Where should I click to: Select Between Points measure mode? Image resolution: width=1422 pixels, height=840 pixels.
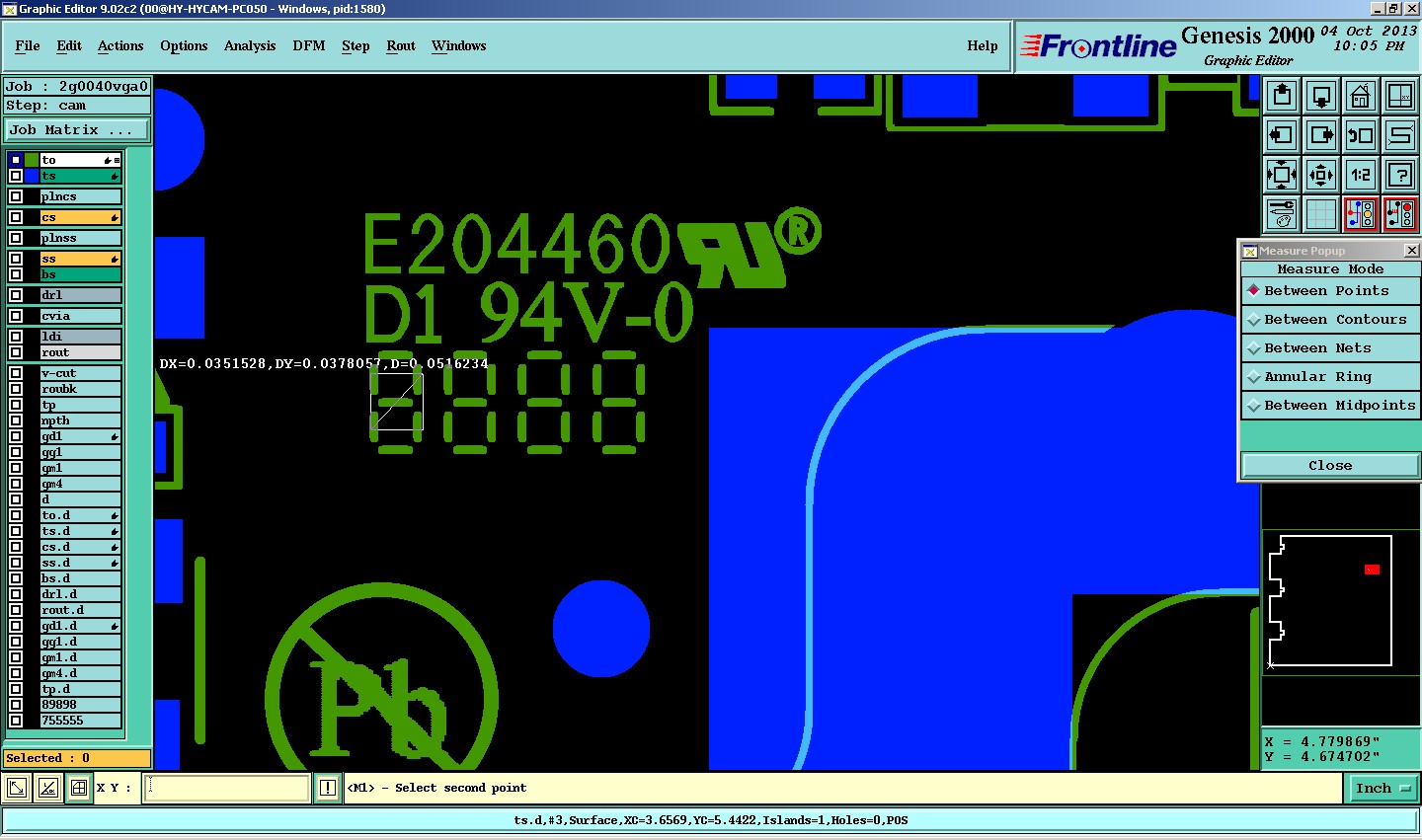(x=1329, y=291)
